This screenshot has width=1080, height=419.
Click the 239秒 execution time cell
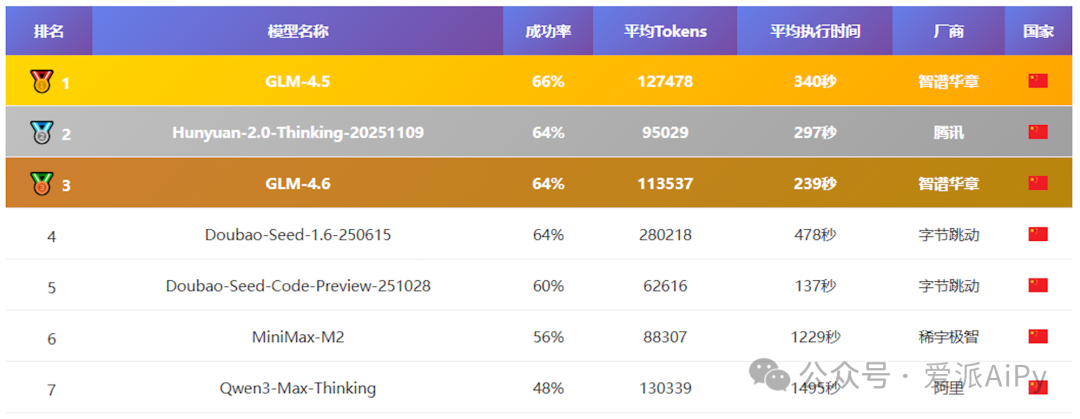(815, 183)
